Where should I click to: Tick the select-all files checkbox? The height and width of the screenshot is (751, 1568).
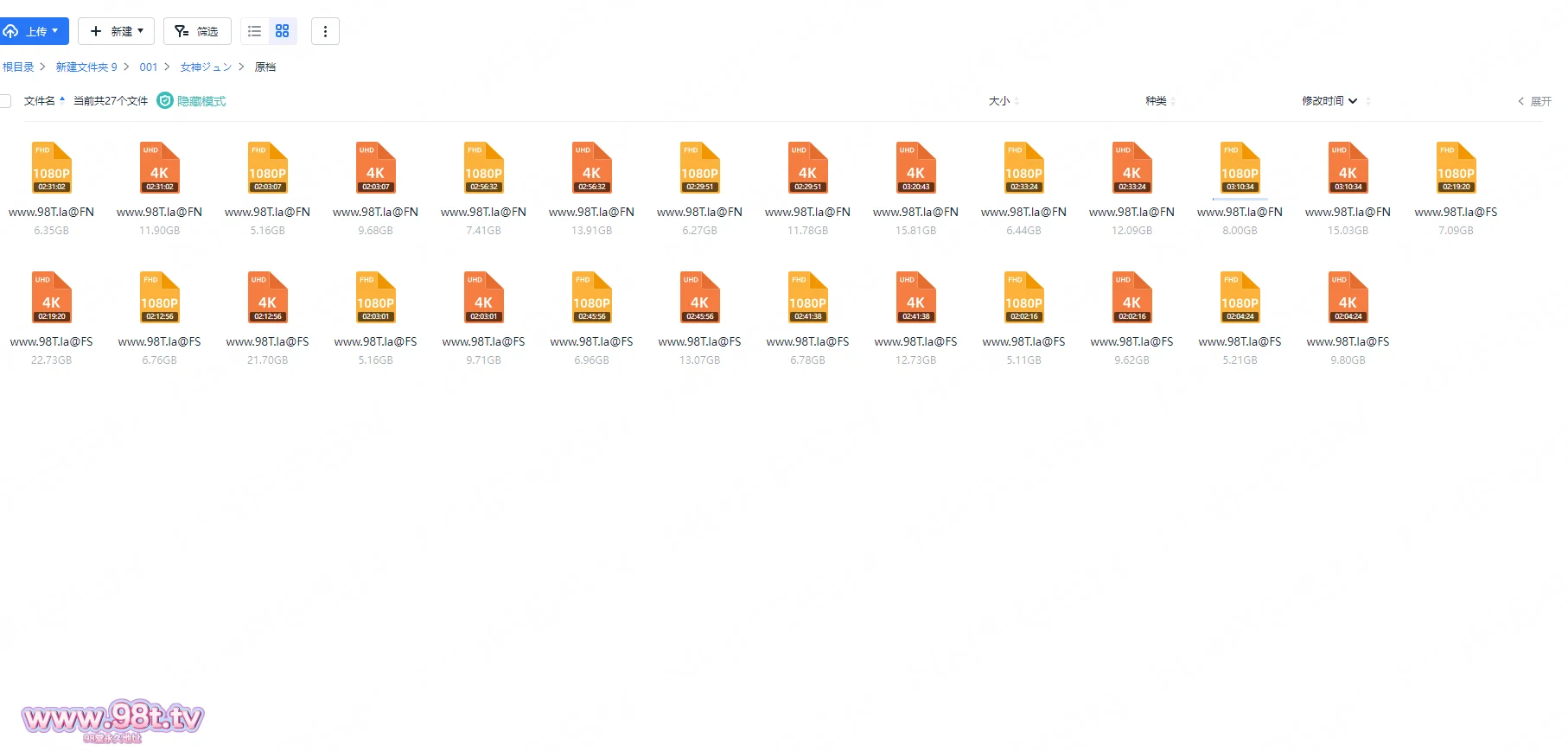pyautogui.click(x=5, y=101)
